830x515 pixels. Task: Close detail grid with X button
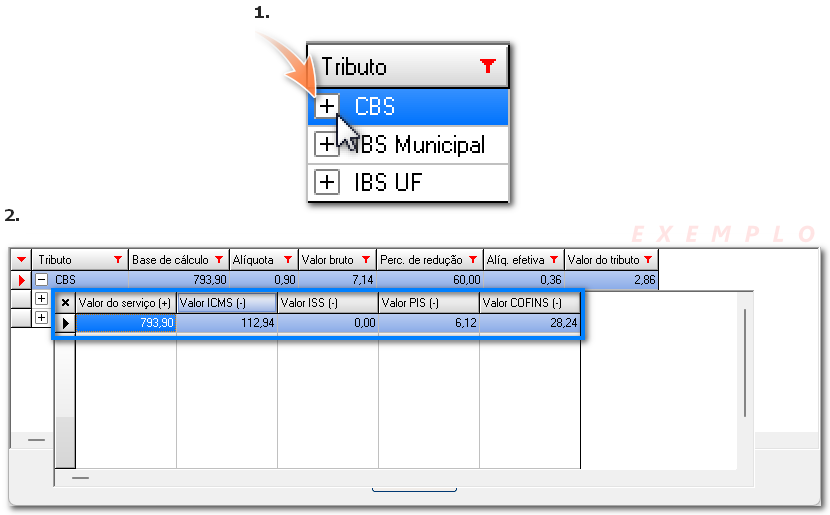tap(65, 303)
